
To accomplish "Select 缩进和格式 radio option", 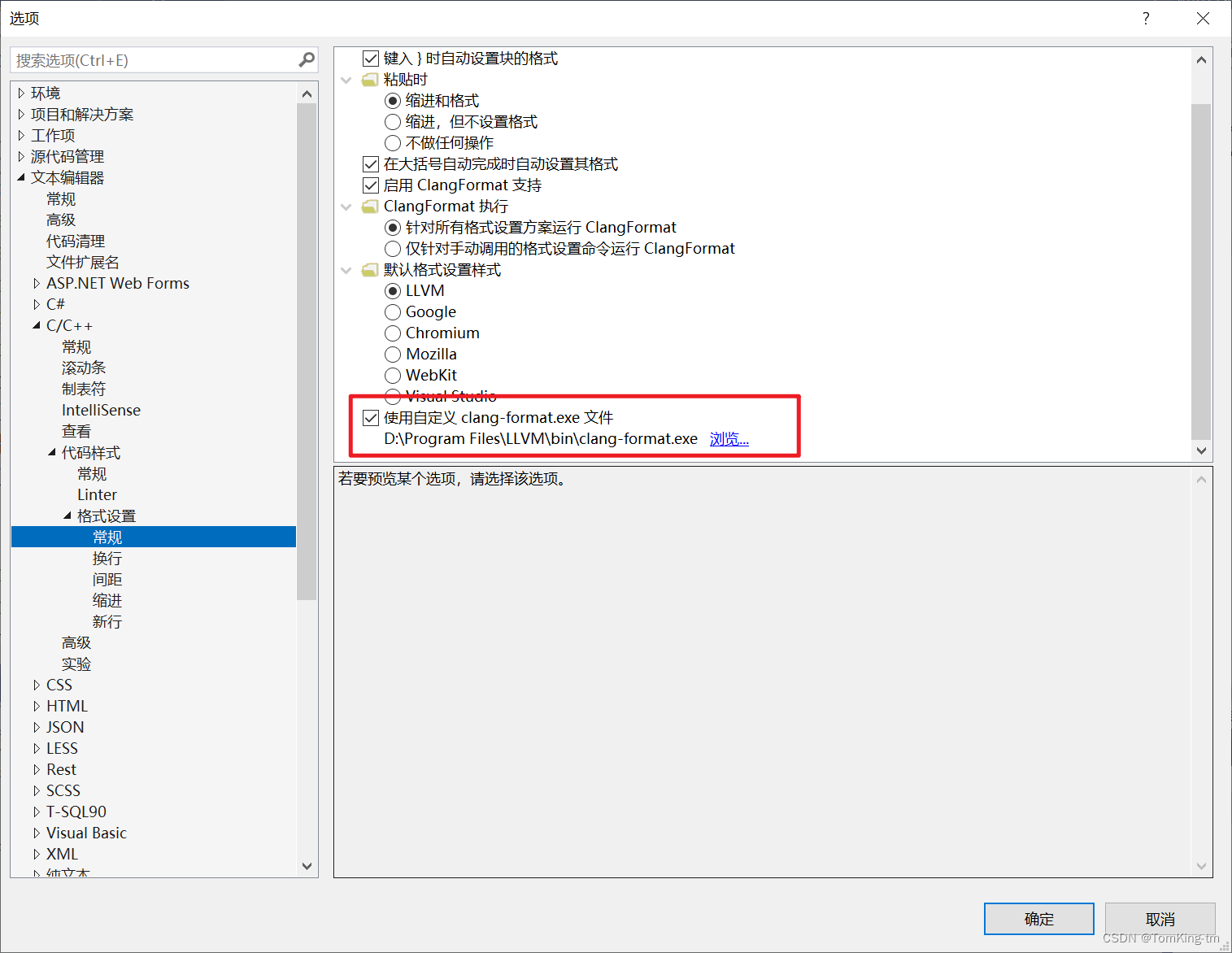I will tap(393, 100).
